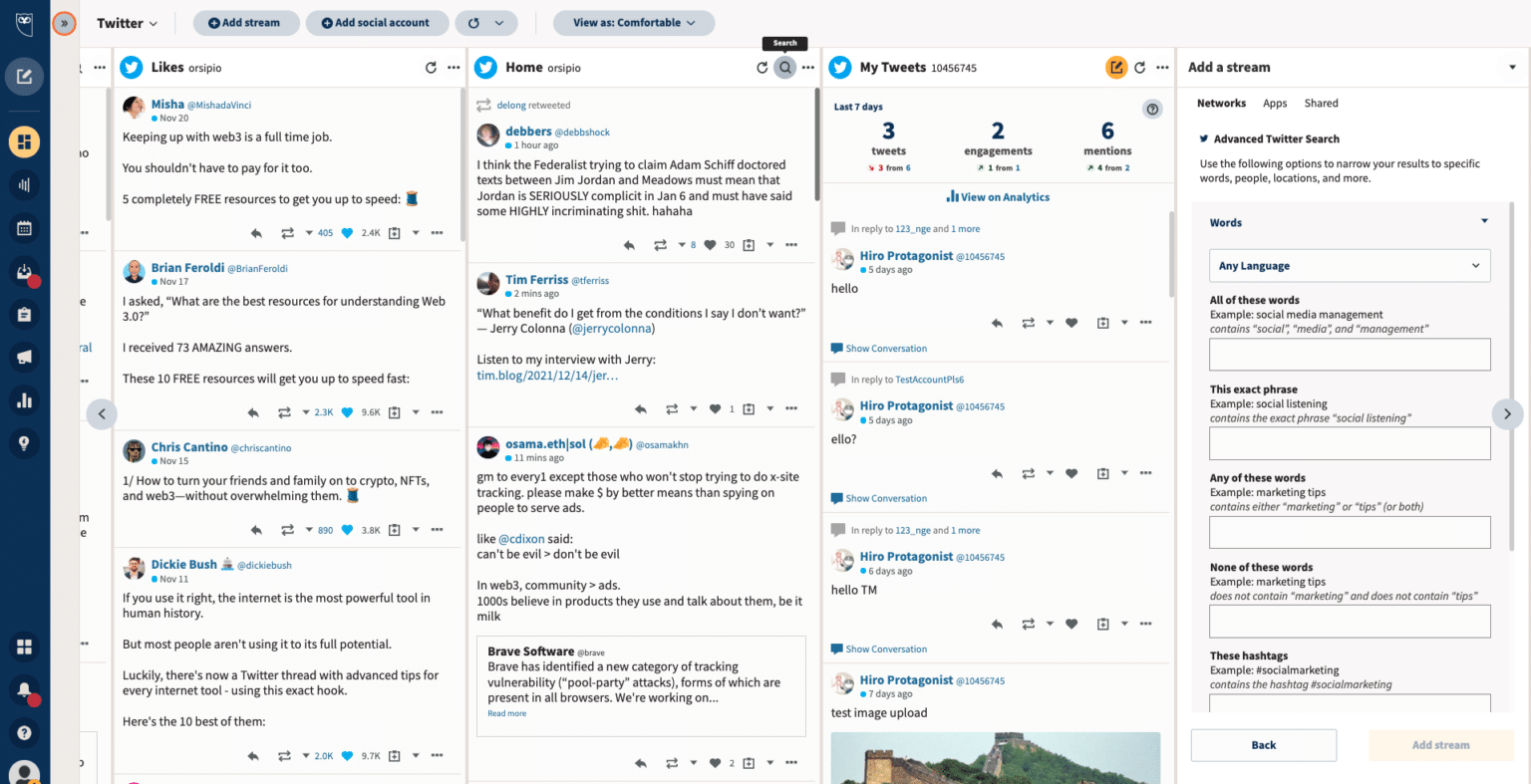Open the Insights lightbulb icon
1531x784 pixels.
pyautogui.click(x=24, y=441)
